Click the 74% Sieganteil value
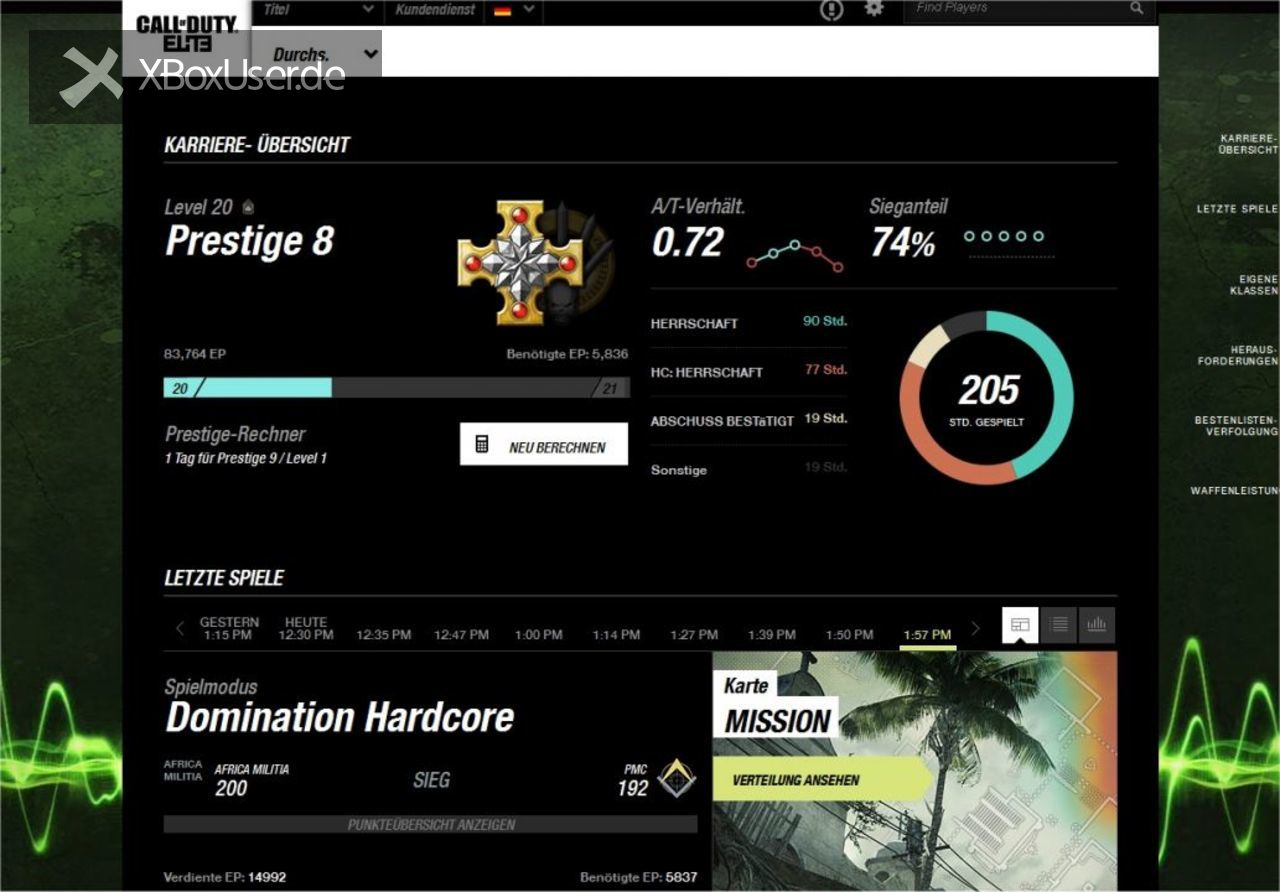Screen dimensions: 1280x892 click(903, 243)
